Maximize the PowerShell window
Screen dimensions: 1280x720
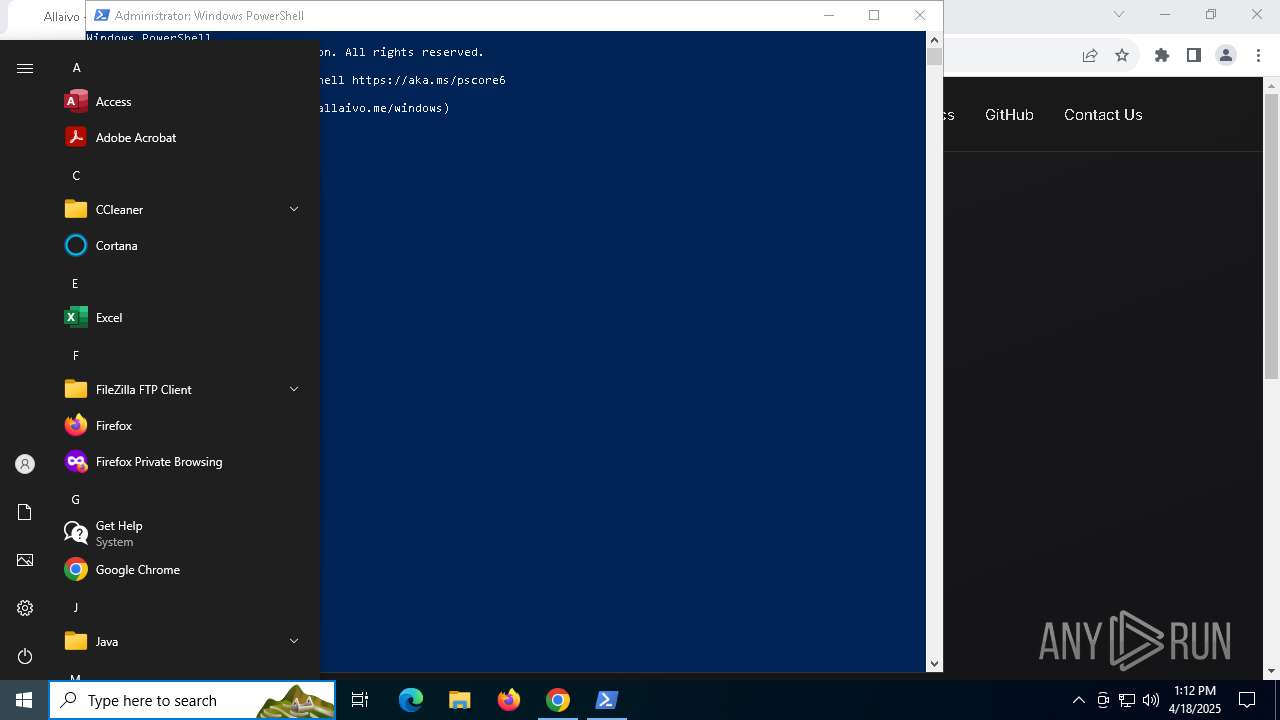[x=874, y=15]
